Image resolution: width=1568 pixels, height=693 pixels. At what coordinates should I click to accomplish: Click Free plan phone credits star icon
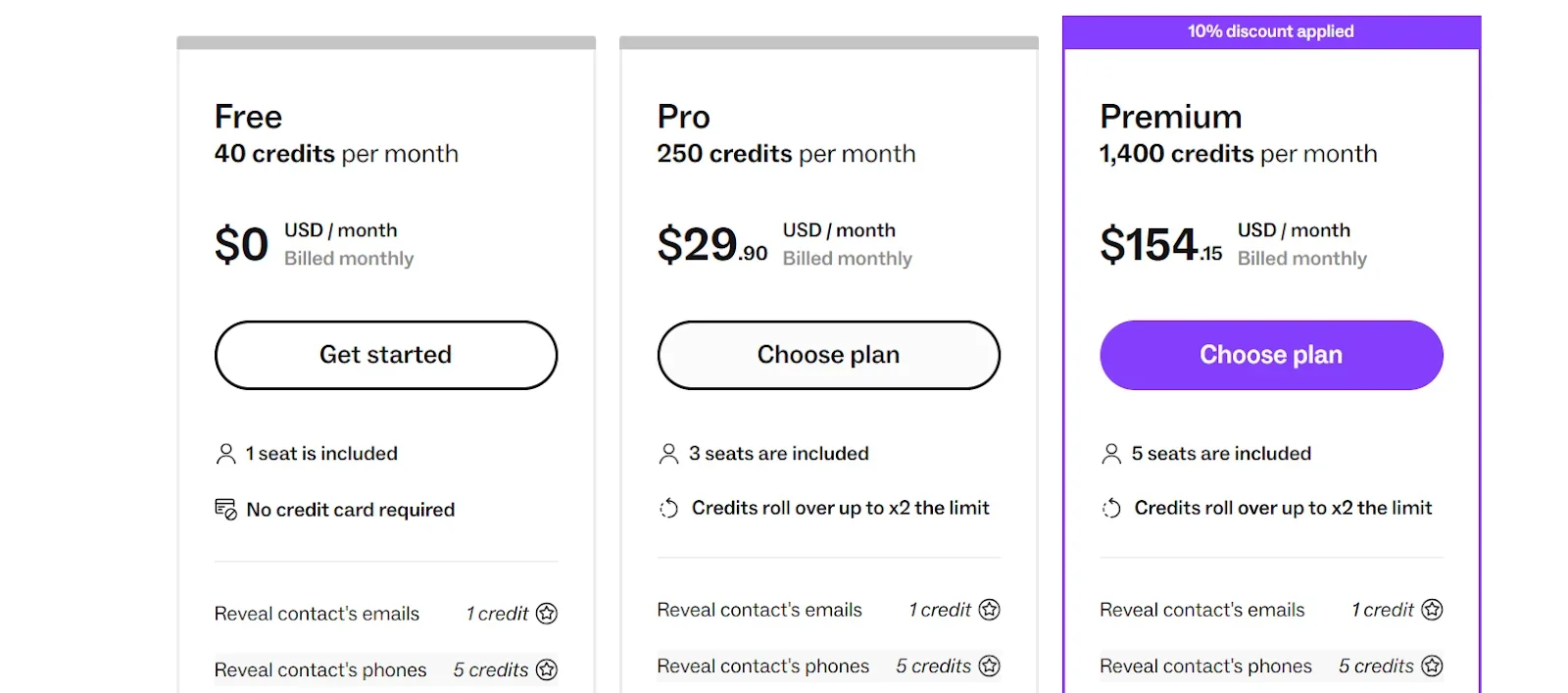pyautogui.click(x=547, y=669)
